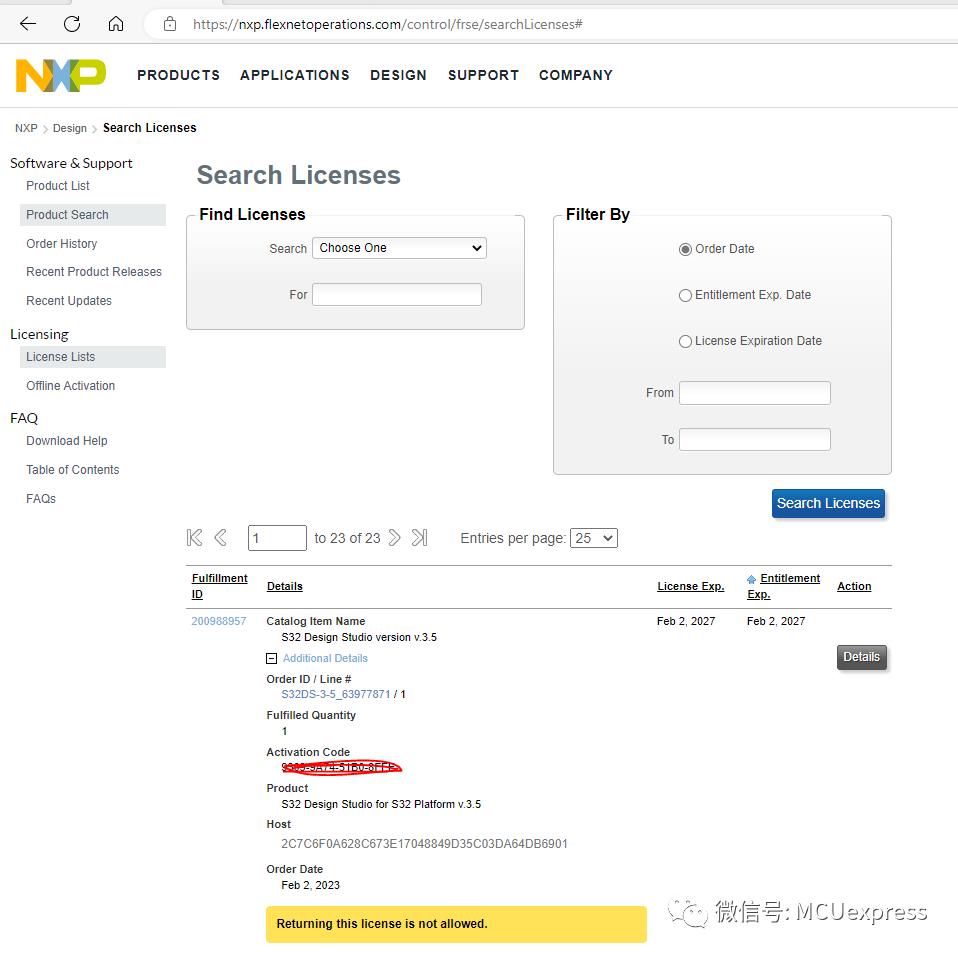The width and height of the screenshot is (958, 955).
Task: Click the Search Licenses button
Action: point(828,503)
